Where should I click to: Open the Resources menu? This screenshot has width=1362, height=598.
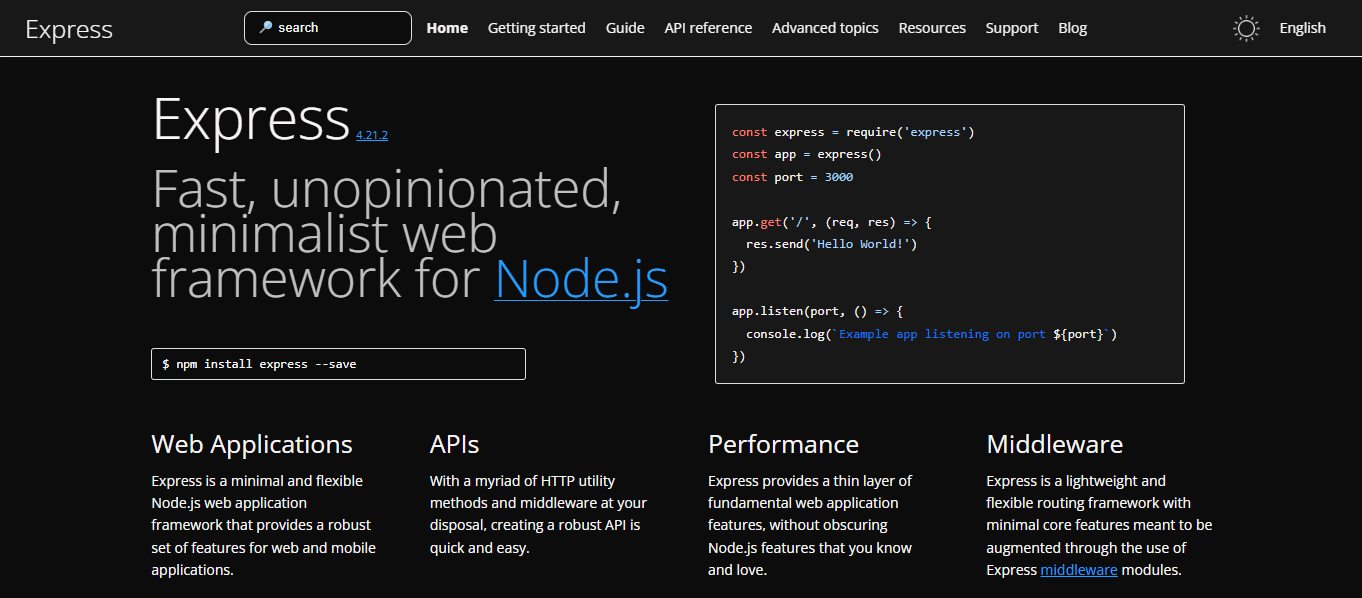click(932, 28)
